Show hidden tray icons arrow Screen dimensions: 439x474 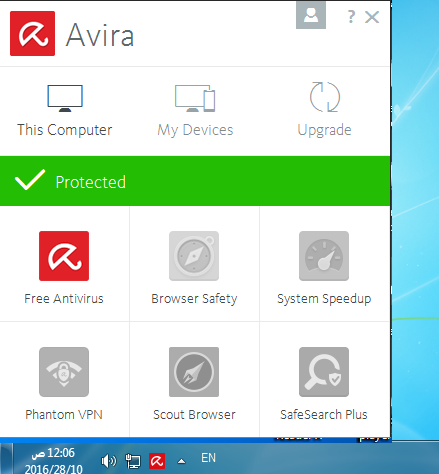[181, 461]
